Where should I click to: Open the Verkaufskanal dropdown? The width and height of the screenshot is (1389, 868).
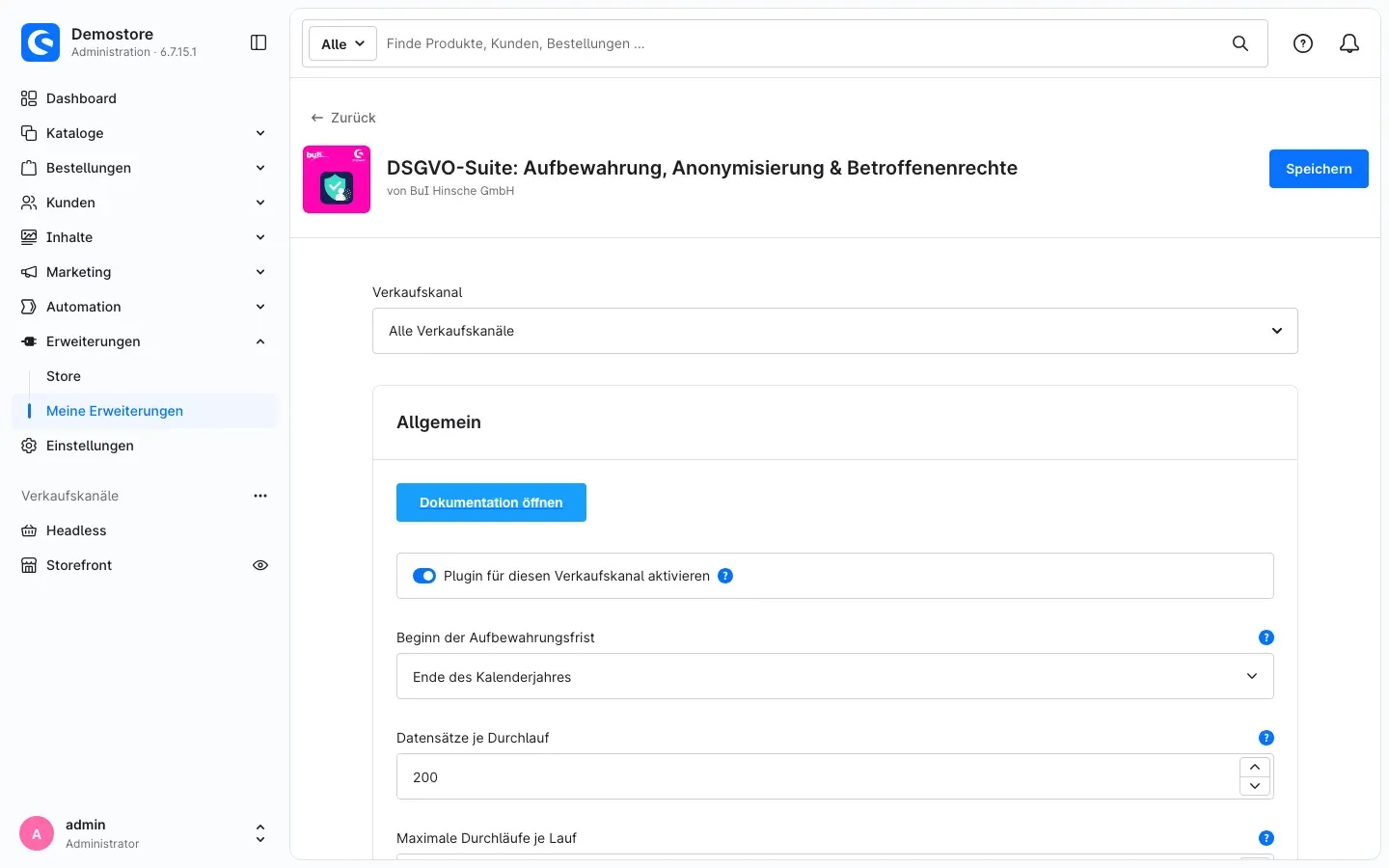tap(835, 331)
